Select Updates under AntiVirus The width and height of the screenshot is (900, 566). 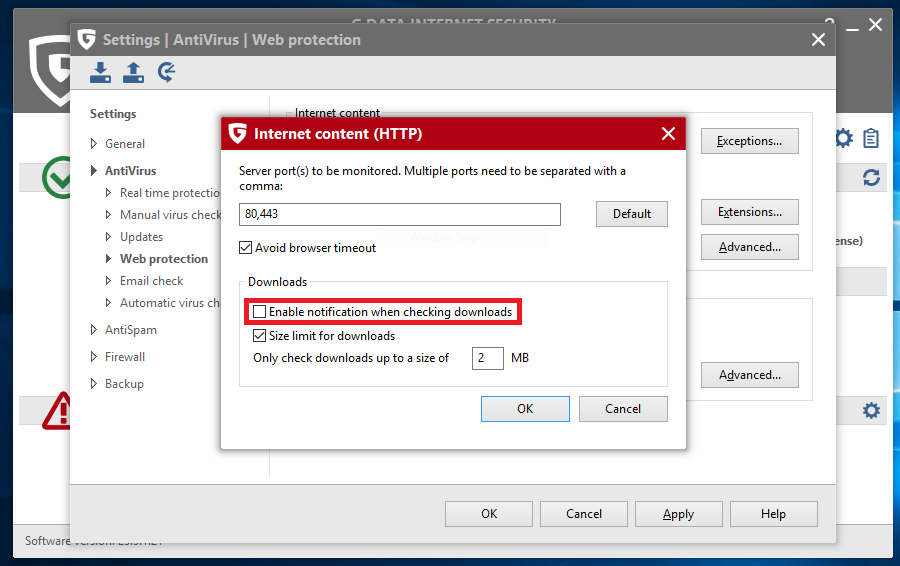click(141, 237)
